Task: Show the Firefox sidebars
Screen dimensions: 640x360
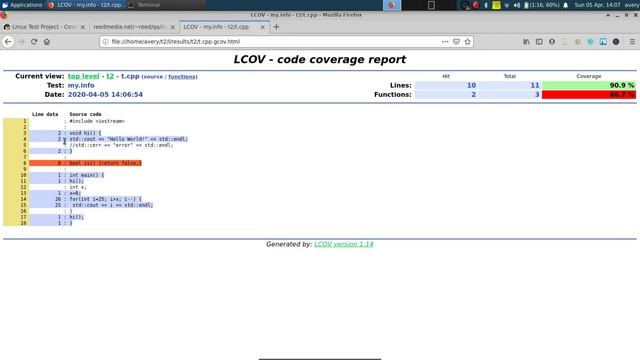Action: click(539, 42)
